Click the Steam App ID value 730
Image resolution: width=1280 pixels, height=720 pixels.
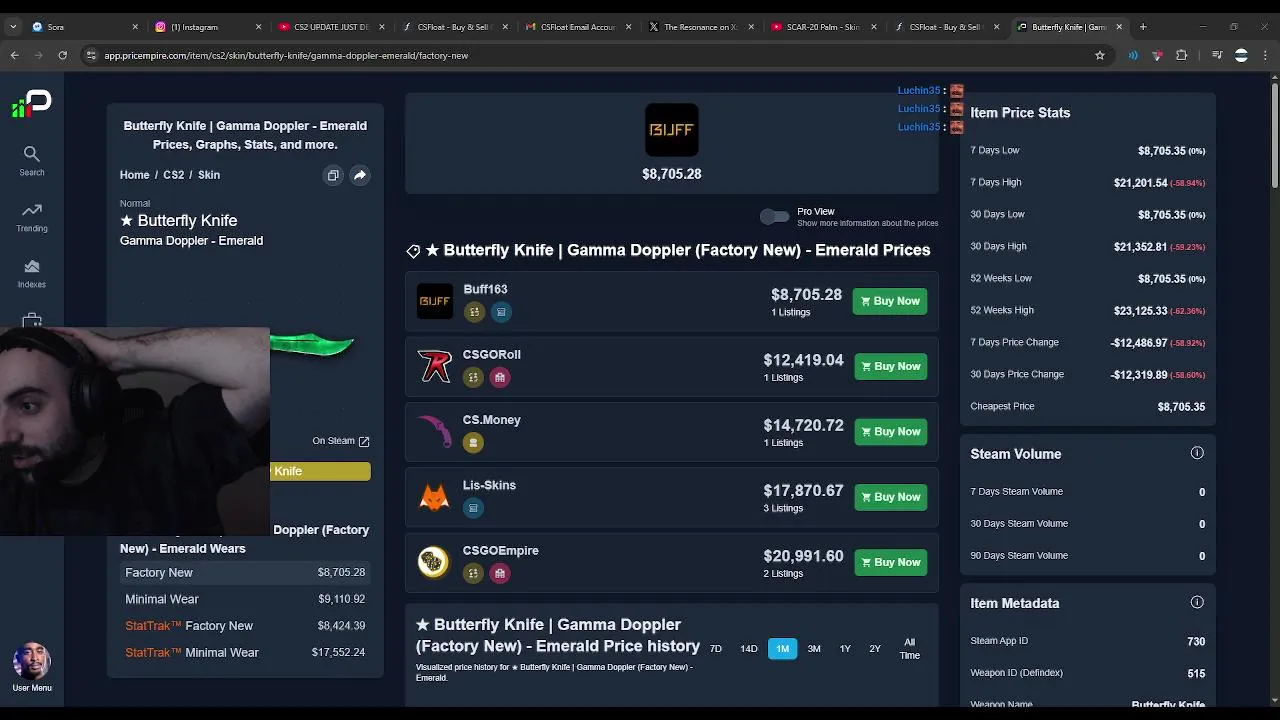(x=1196, y=641)
